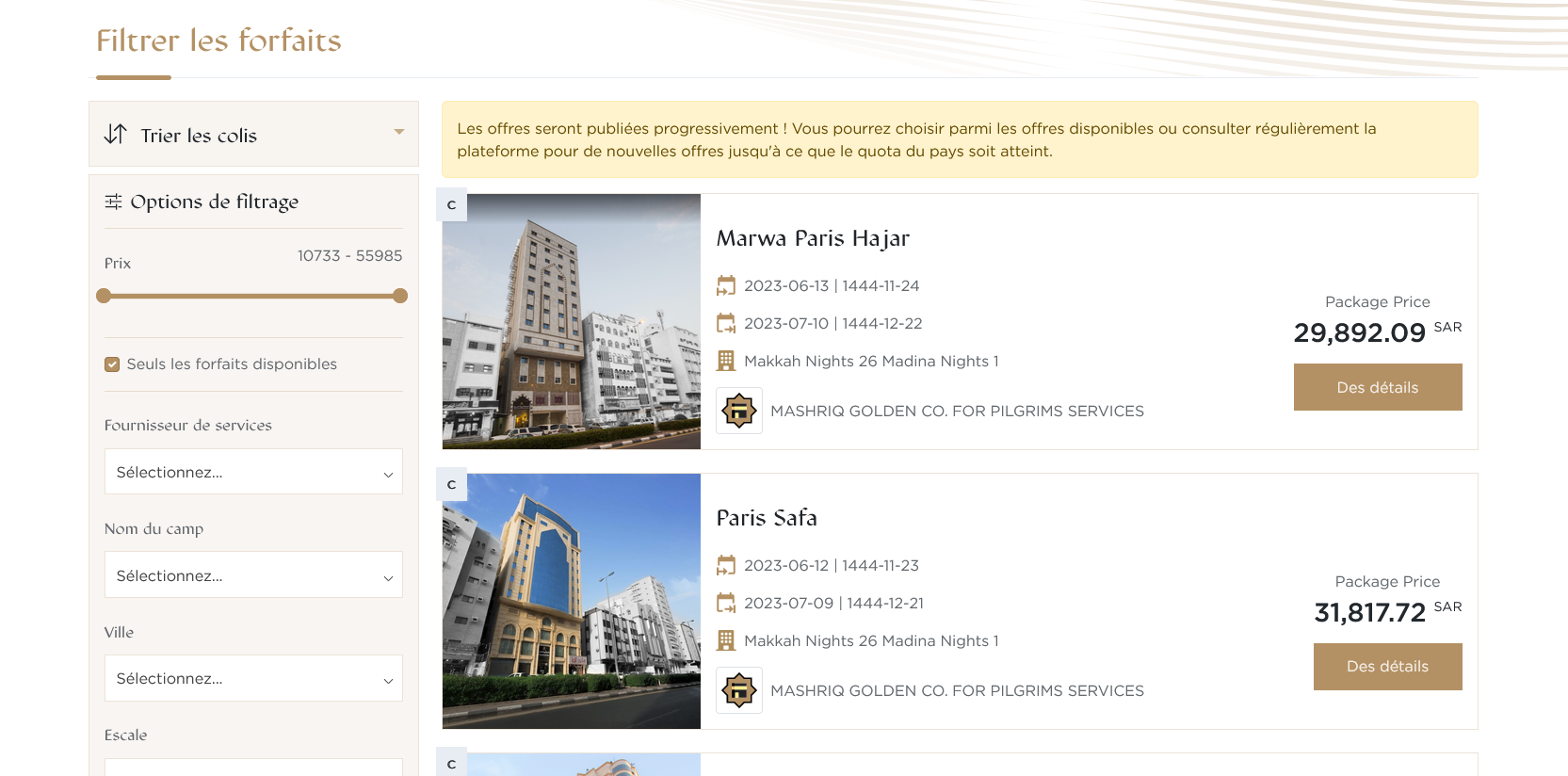
Task: Click the date 2023-07-09 | 1444-12-21
Action: click(x=833, y=603)
